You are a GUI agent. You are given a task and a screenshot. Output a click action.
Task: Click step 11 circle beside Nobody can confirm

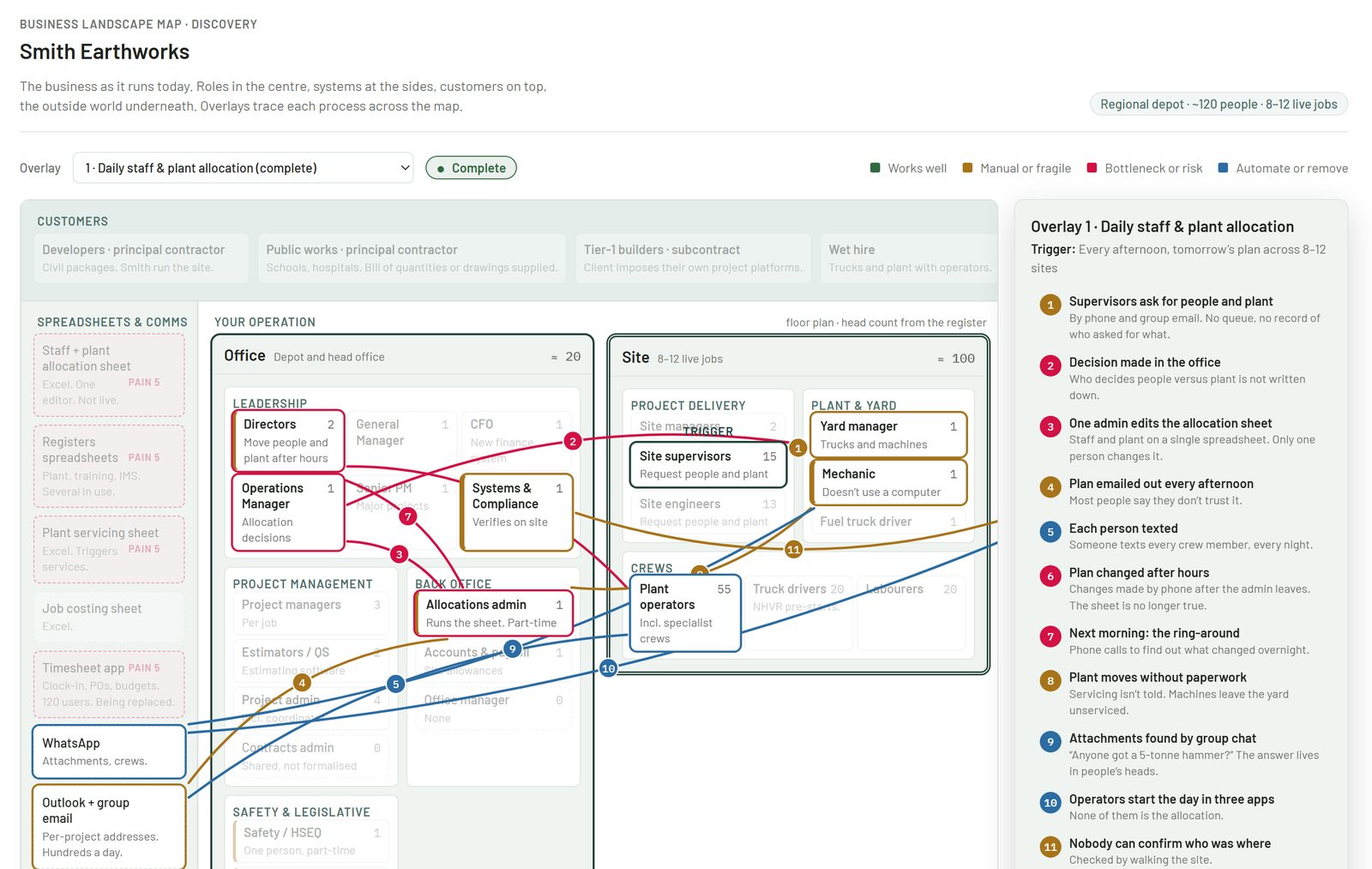1050,847
